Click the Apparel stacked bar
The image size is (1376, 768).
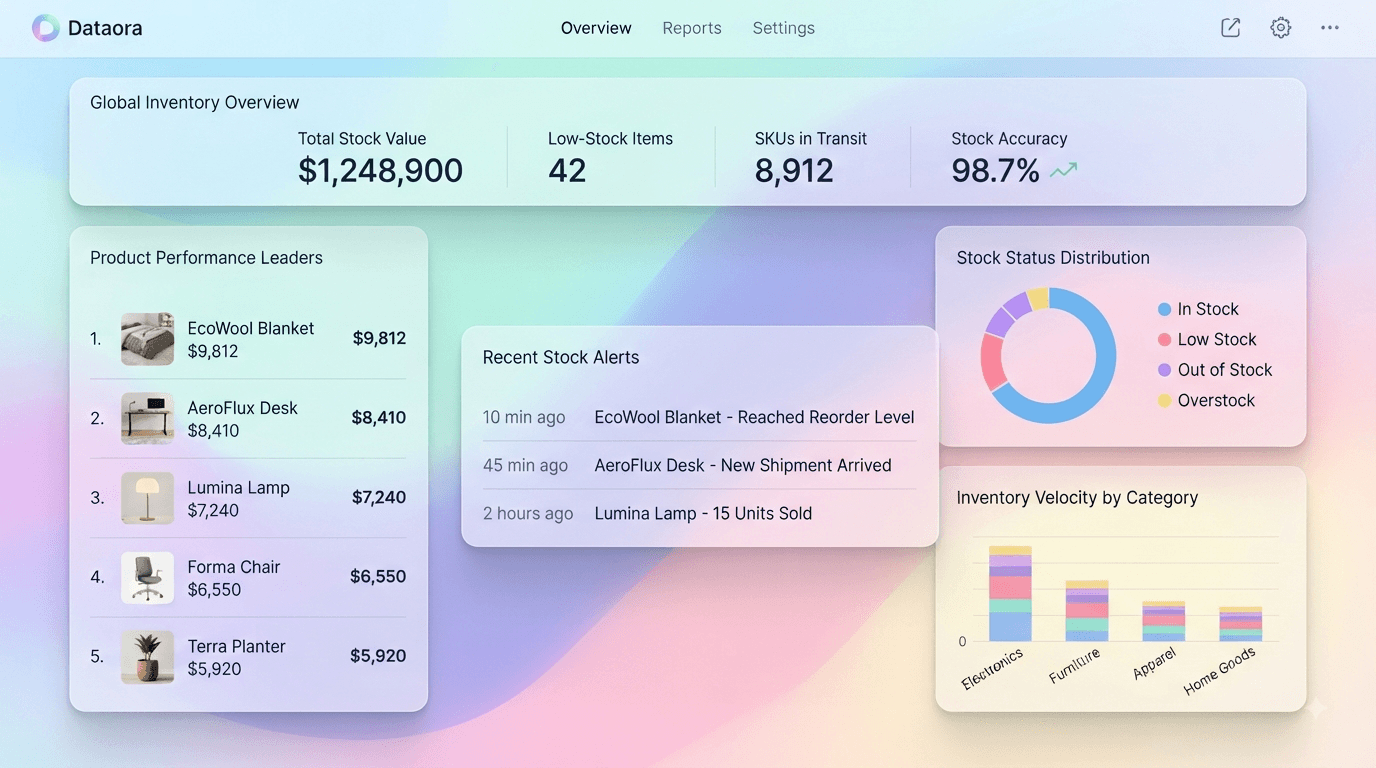[1163, 621]
